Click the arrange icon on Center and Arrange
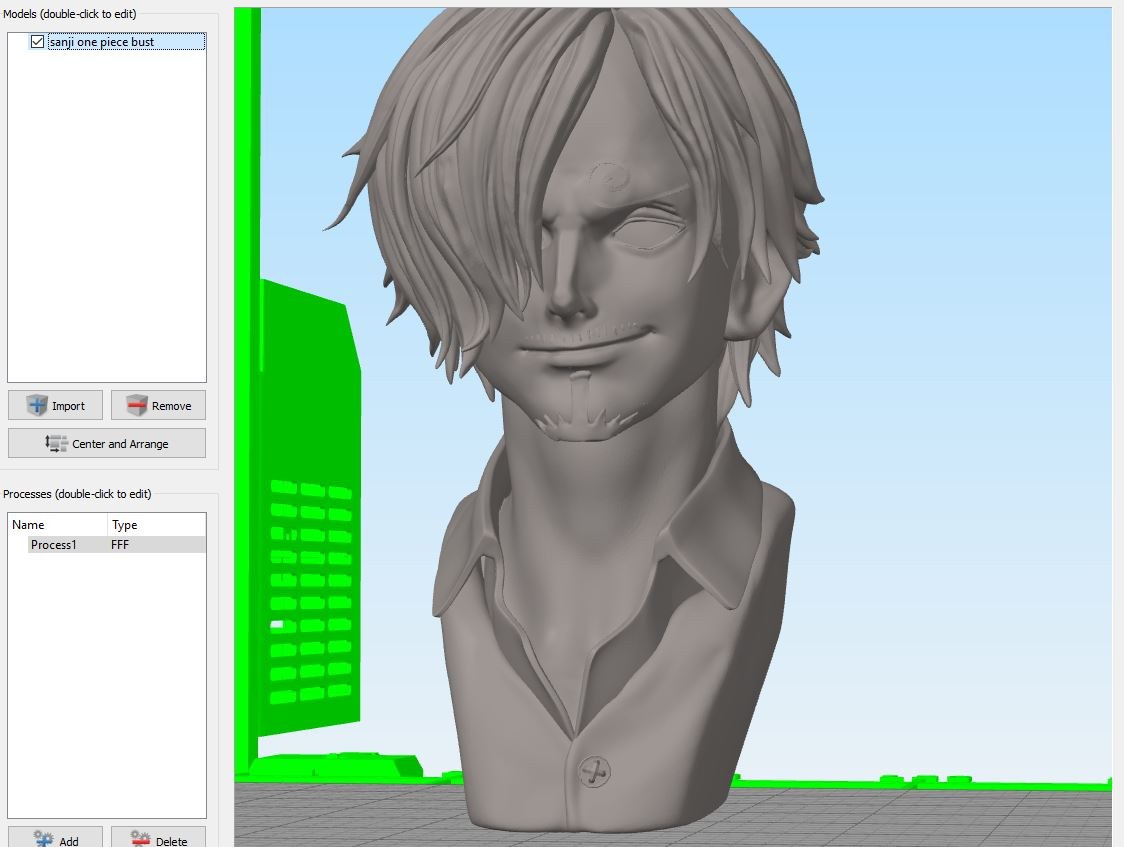The width and height of the screenshot is (1124, 847). click(x=56, y=443)
